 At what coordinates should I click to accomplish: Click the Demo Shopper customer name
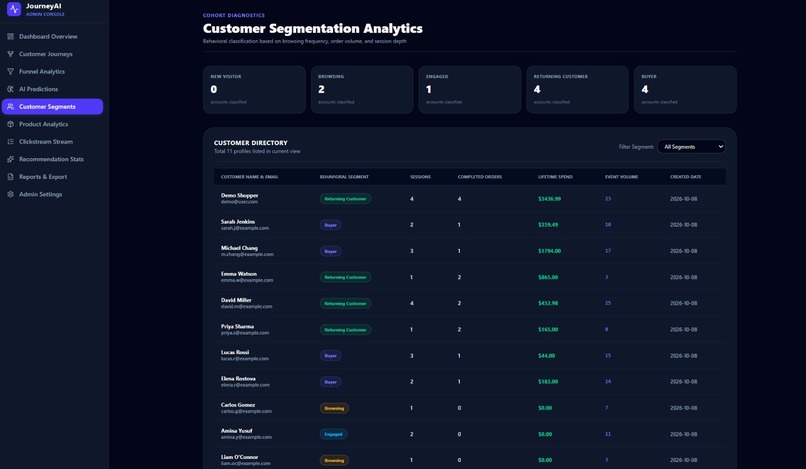click(x=240, y=195)
